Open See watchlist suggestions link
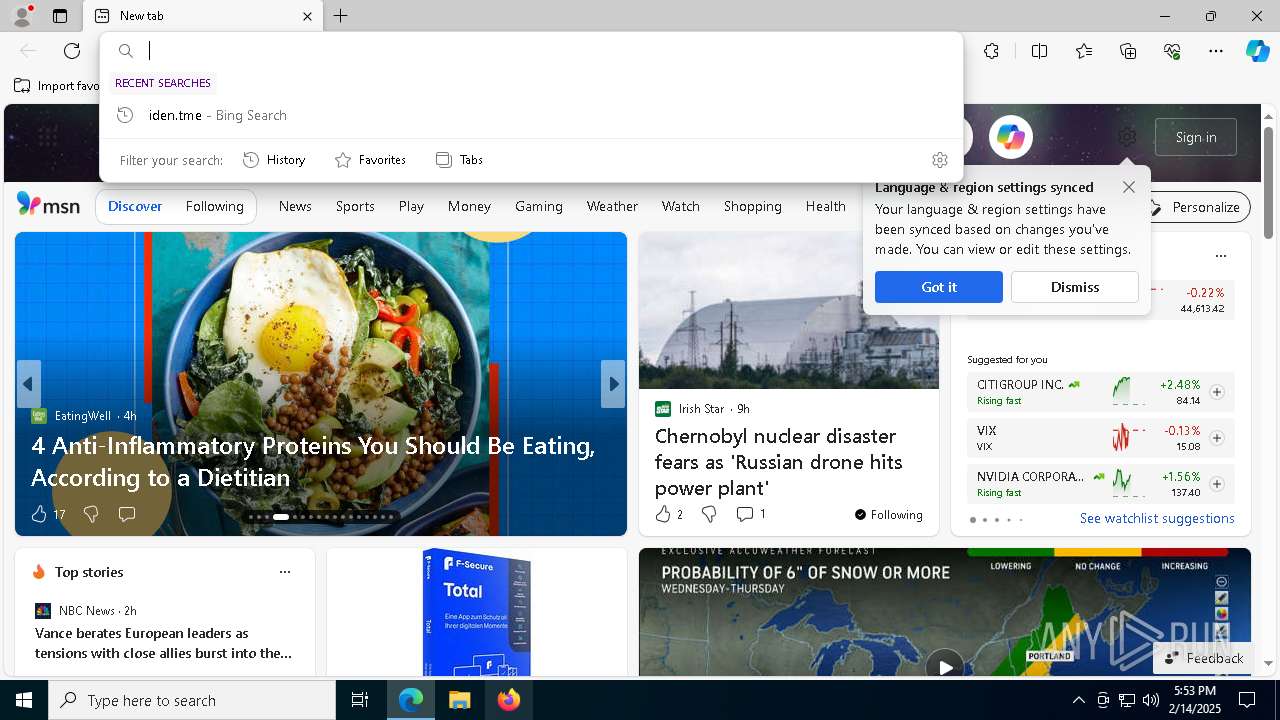 point(1157,518)
